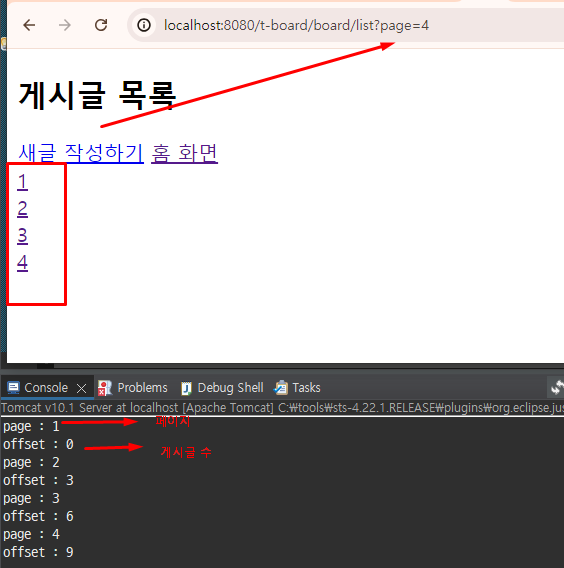Go to page 4 link
The image size is (564, 568).
tap(22, 263)
